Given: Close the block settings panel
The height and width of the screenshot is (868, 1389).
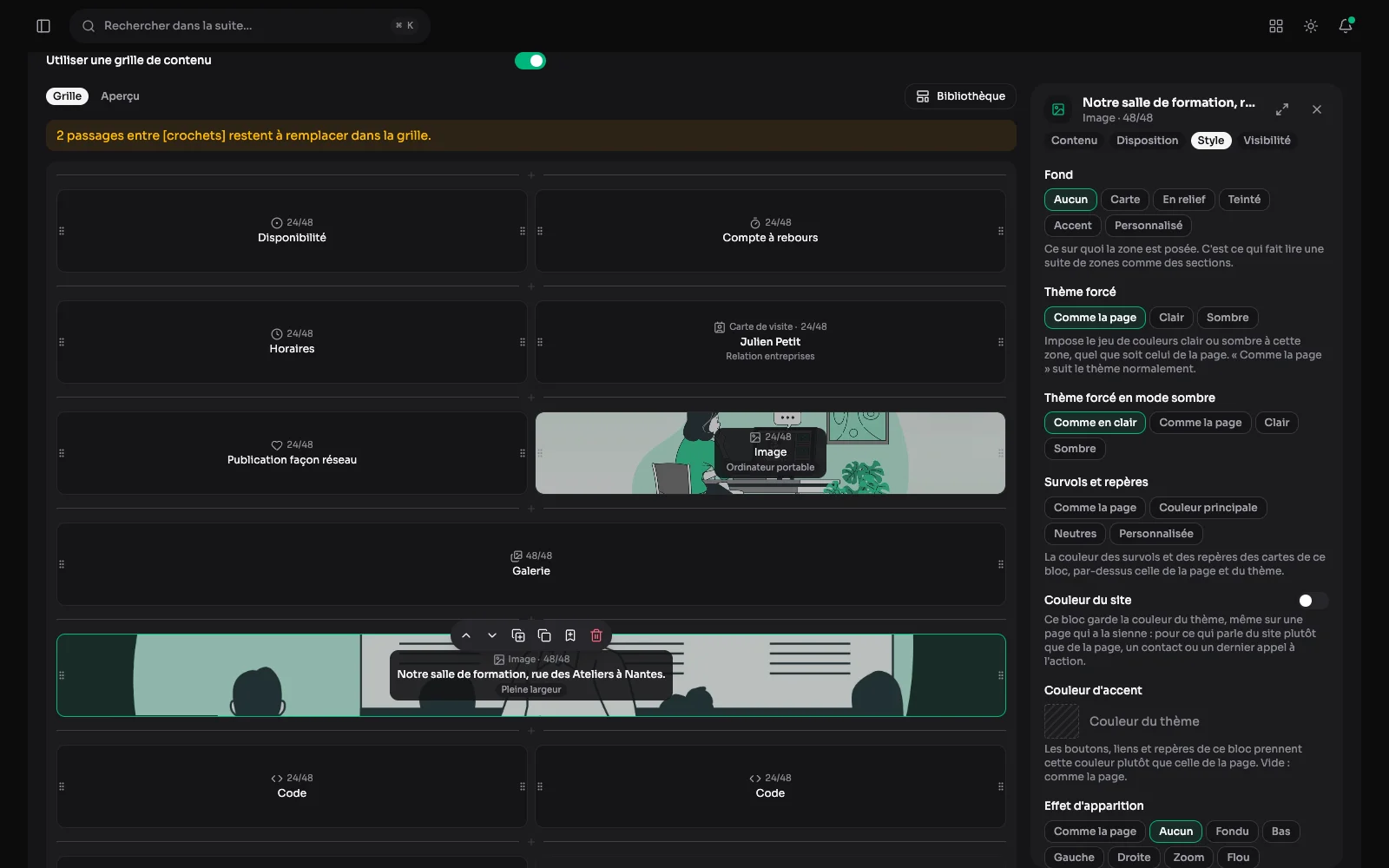Looking at the screenshot, I should tap(1317, 109).
